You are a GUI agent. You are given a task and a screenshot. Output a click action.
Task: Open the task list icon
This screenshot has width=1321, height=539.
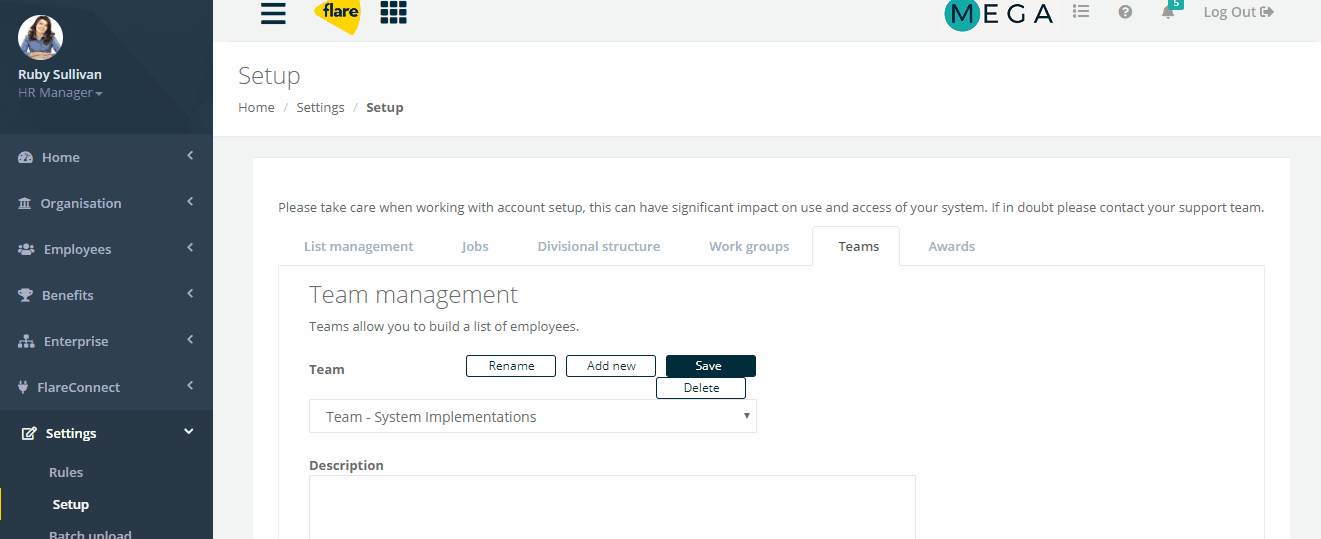coord(1081,12)
